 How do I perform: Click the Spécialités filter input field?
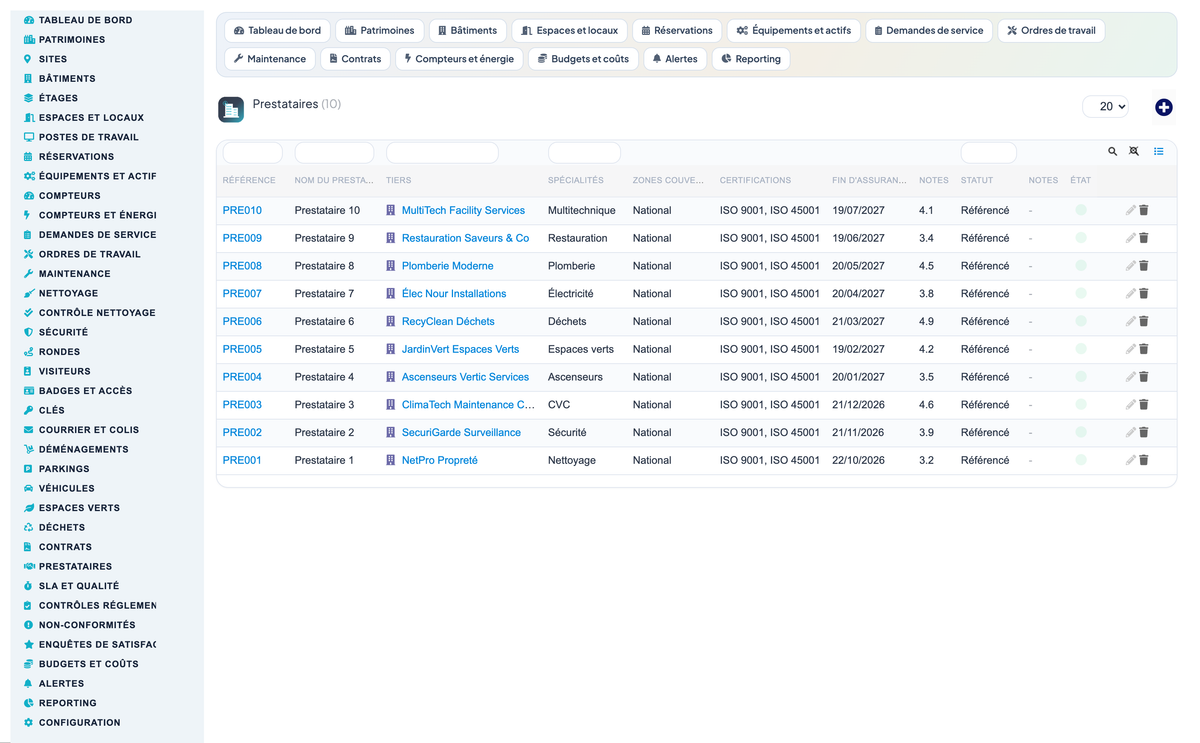coord(584,153)
